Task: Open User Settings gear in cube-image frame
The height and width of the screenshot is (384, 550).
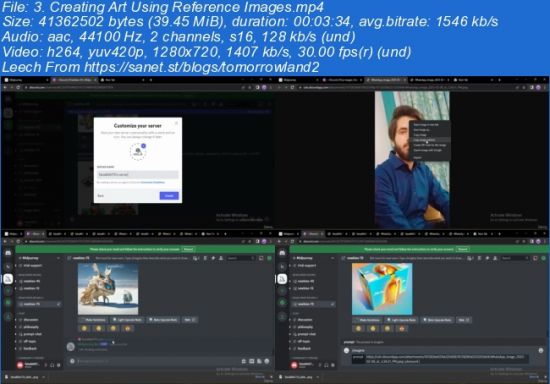Action: 333,365
